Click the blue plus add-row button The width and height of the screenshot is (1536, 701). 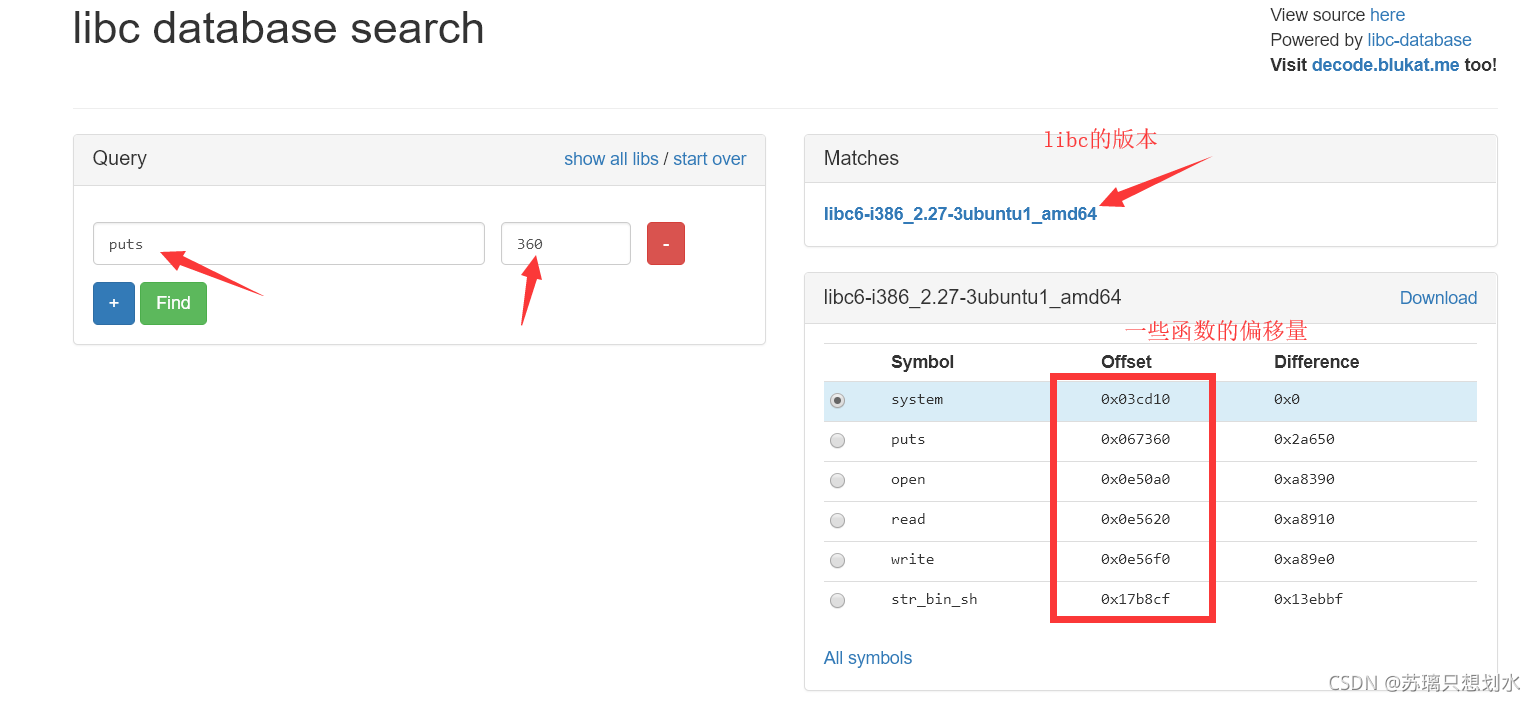(x=114, y=303)
